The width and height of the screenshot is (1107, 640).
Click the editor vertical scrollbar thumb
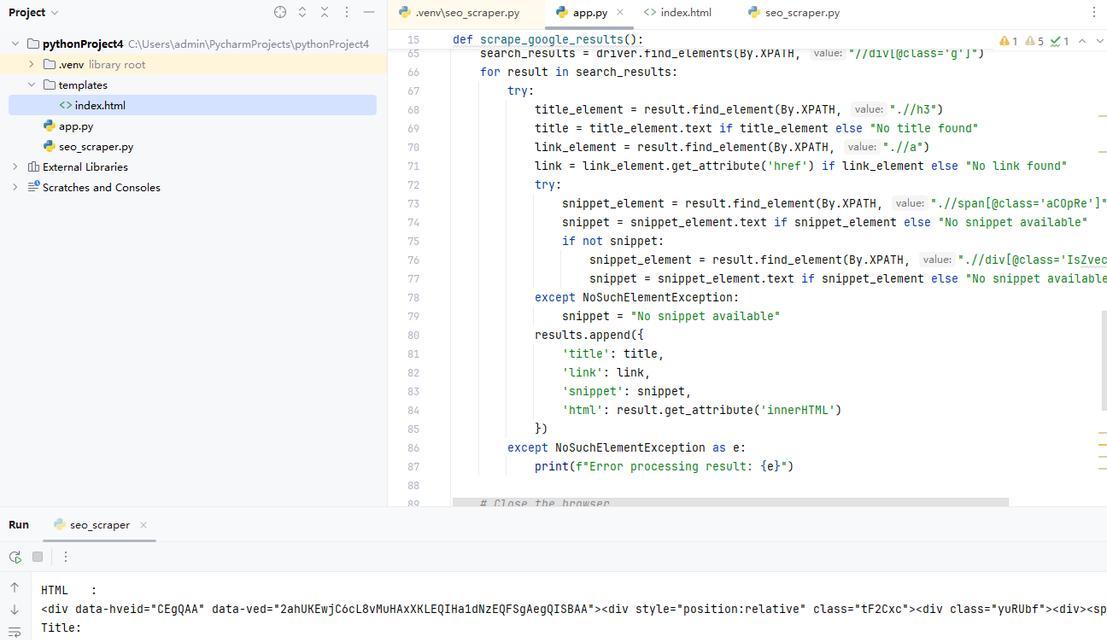(x=1103, y=360)
